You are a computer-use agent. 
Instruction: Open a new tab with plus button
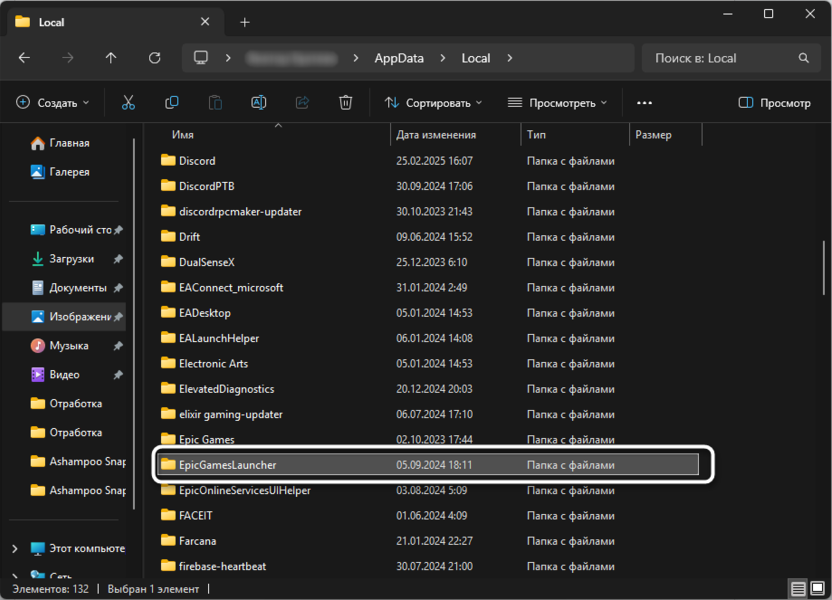click(x=245, y=22)
